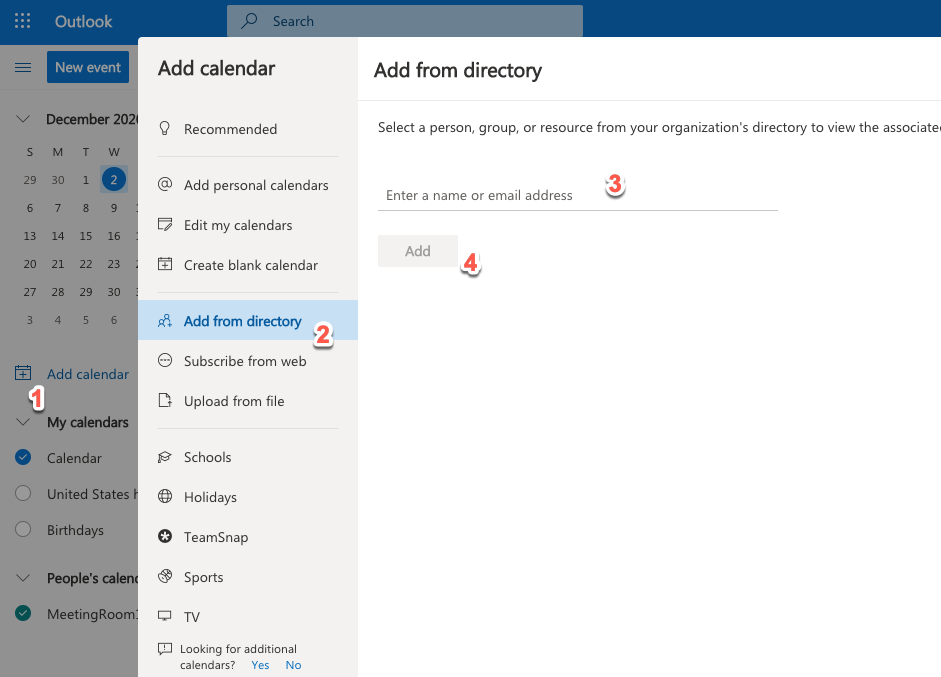Open the Schools calendars category
Image resolution: width=941 pixels, height=677 pixels.
248,457
